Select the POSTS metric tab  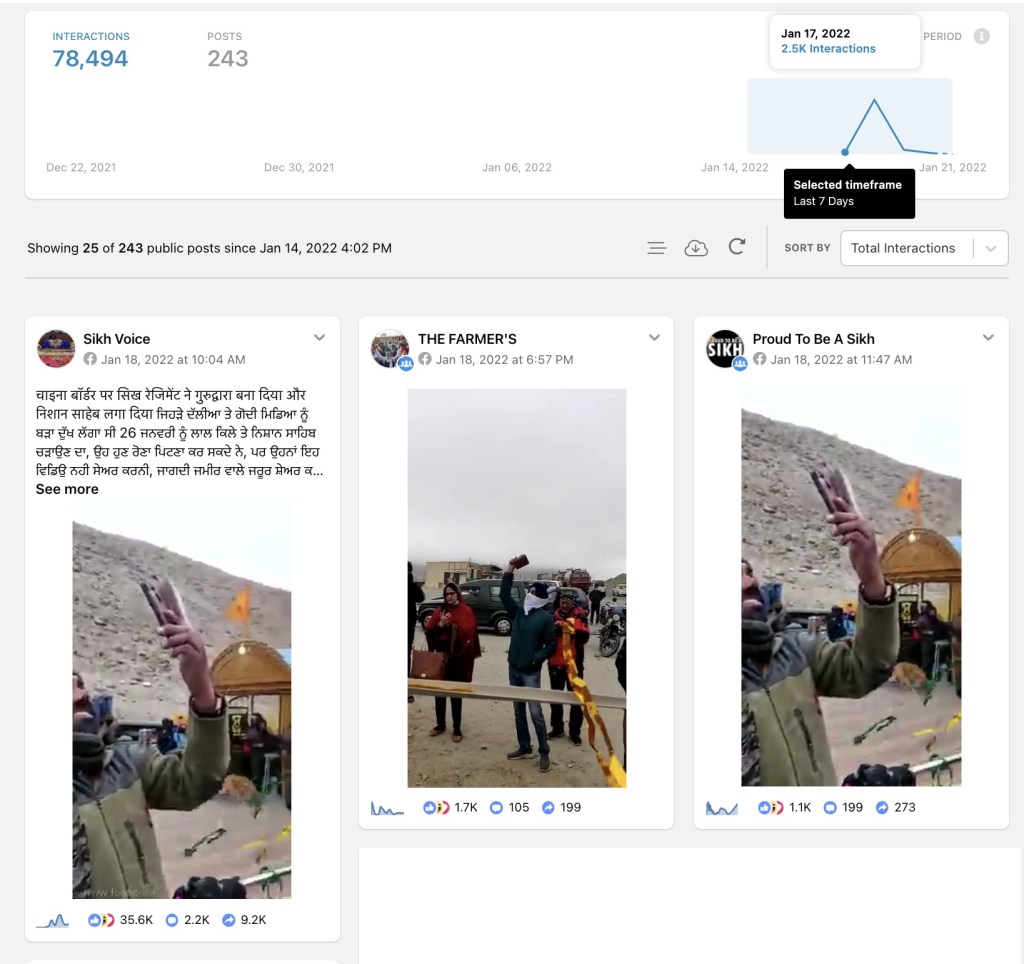click(227, 50)
